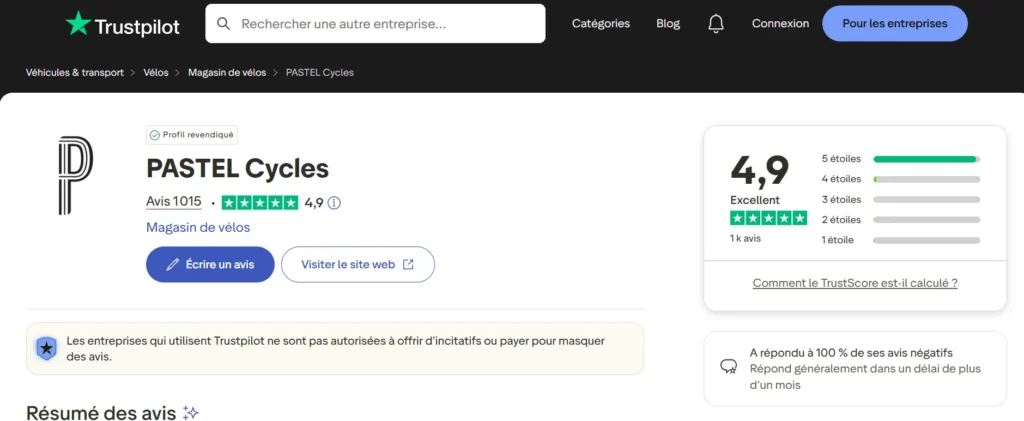
Task: Open the Trustpilot home logo
Action: 122,24
